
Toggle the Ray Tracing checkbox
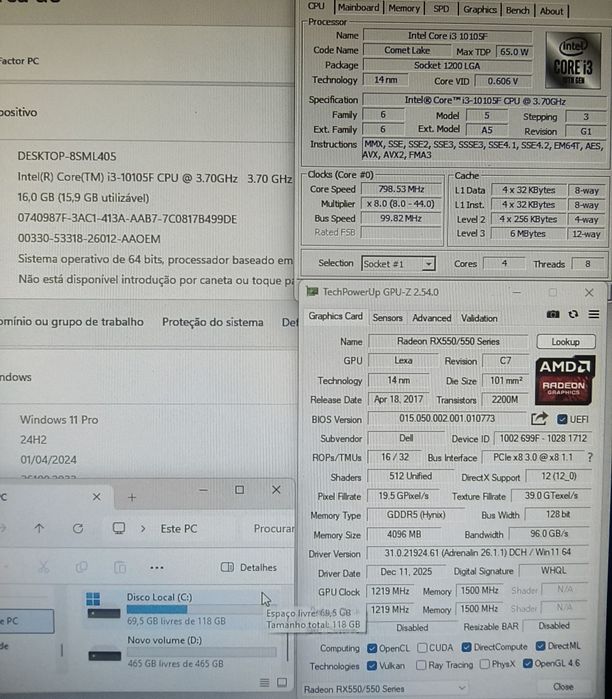pos(421,665)
